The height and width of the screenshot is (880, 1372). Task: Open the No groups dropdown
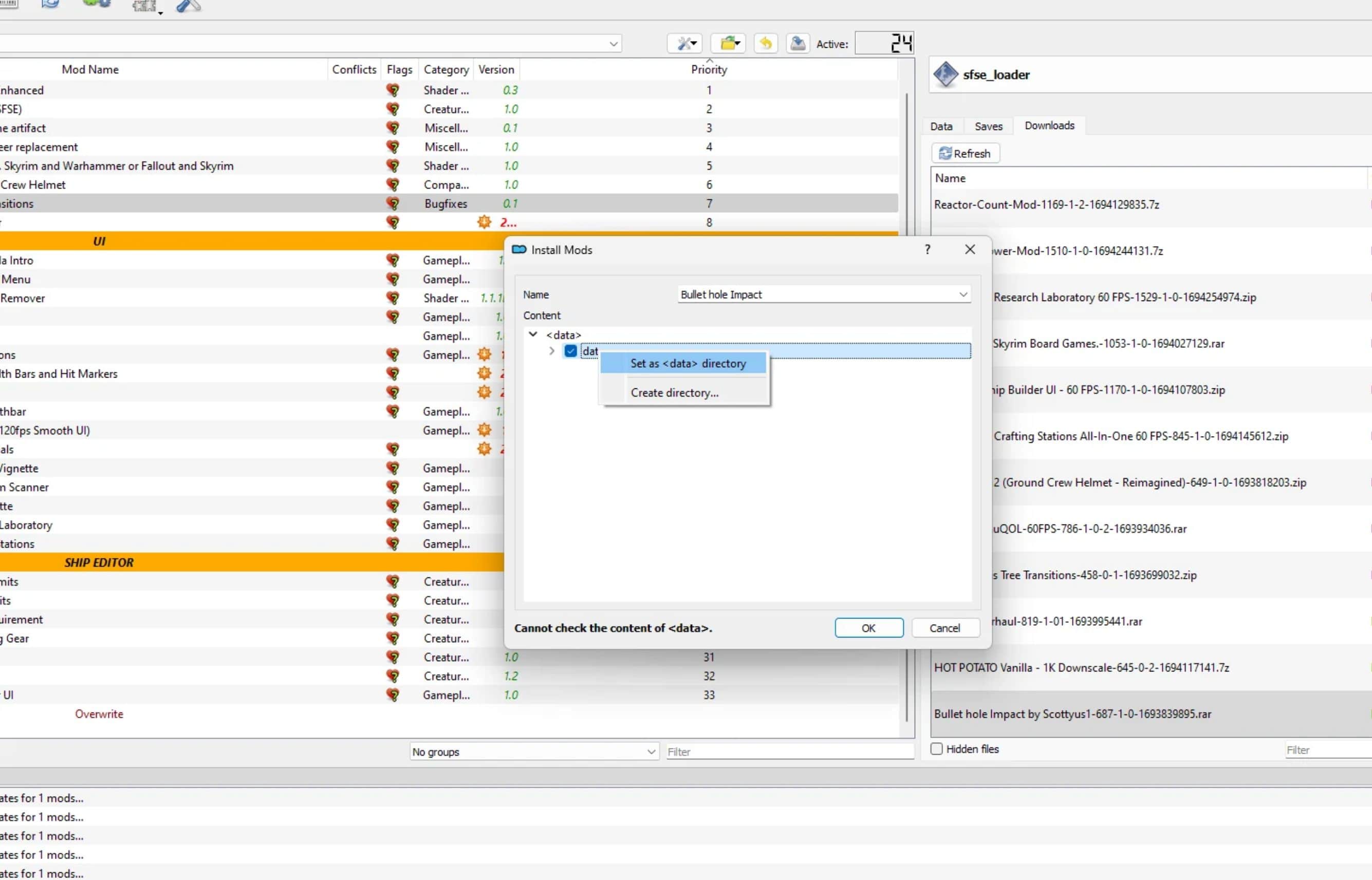click(650, 752)
